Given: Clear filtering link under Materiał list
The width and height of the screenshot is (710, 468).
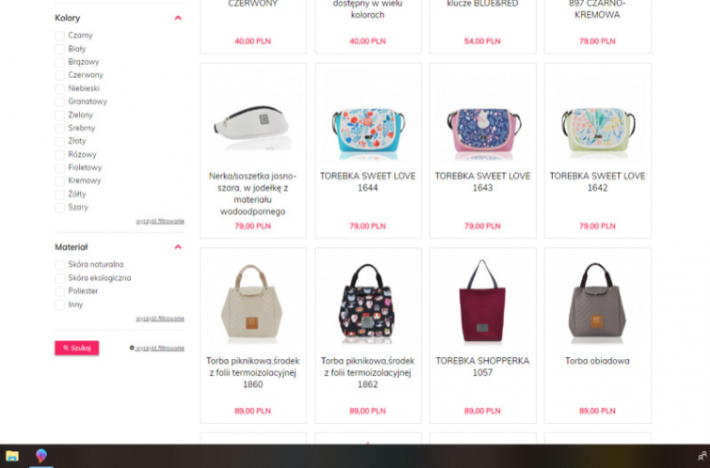Looking at the screenshot, I should tap(160, 319).
